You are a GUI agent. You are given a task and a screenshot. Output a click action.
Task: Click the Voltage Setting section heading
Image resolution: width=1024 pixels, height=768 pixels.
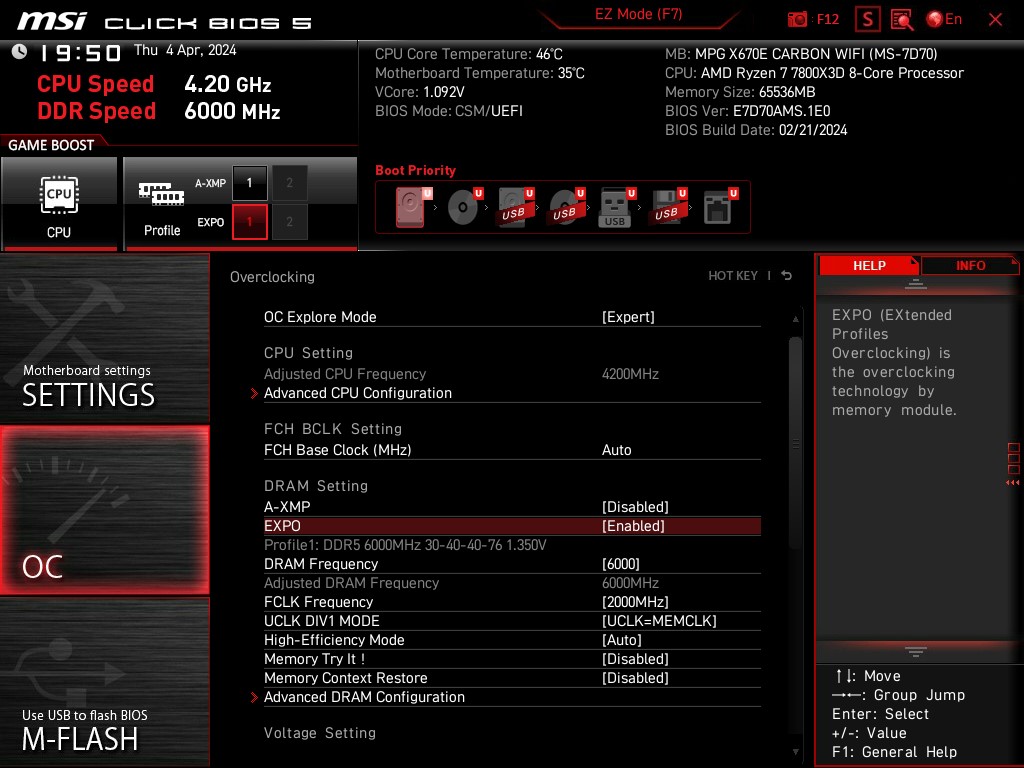pos(319,733)
